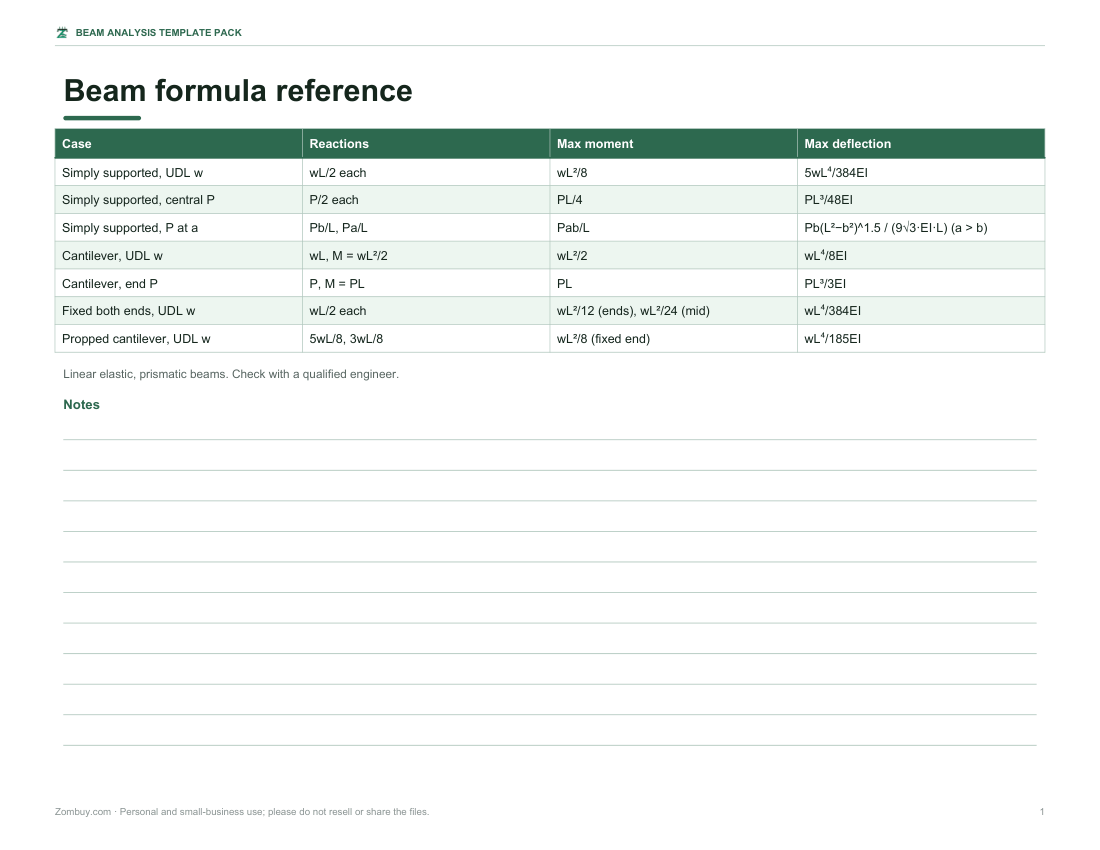Click the 'PL' moment in the Cantilever end P row

coord(673,283)
